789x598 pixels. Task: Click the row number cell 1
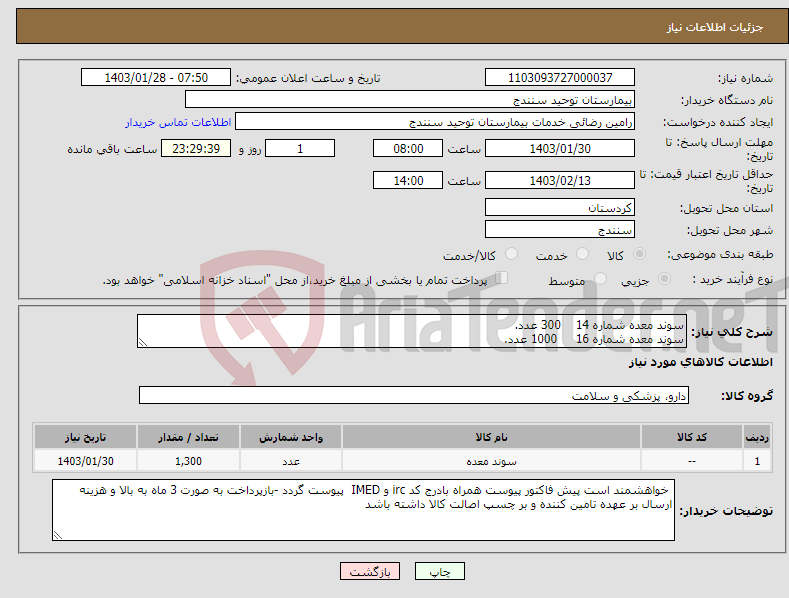(x=757, y=461)
